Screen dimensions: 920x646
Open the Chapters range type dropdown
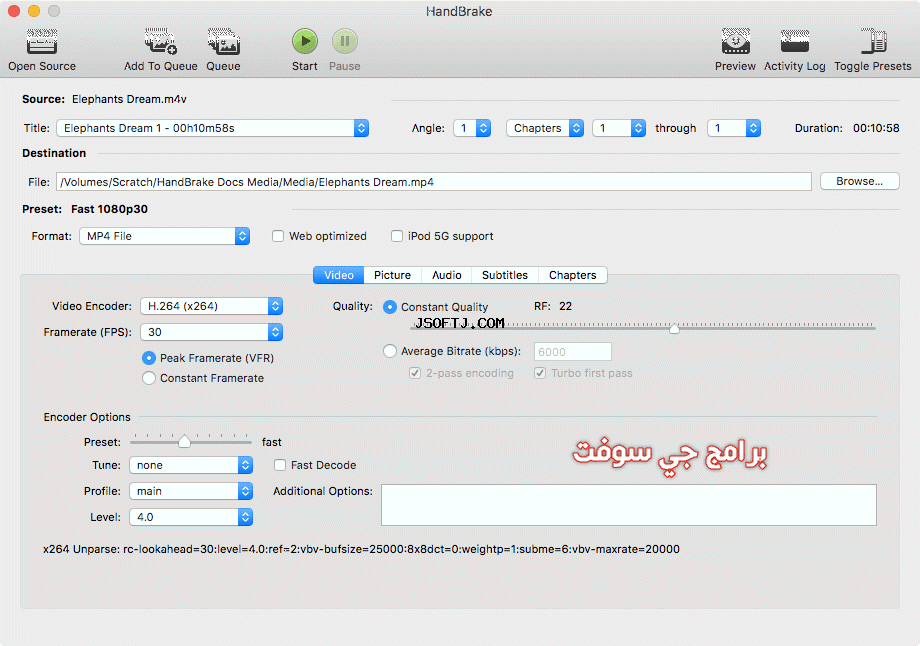(544, 128)
